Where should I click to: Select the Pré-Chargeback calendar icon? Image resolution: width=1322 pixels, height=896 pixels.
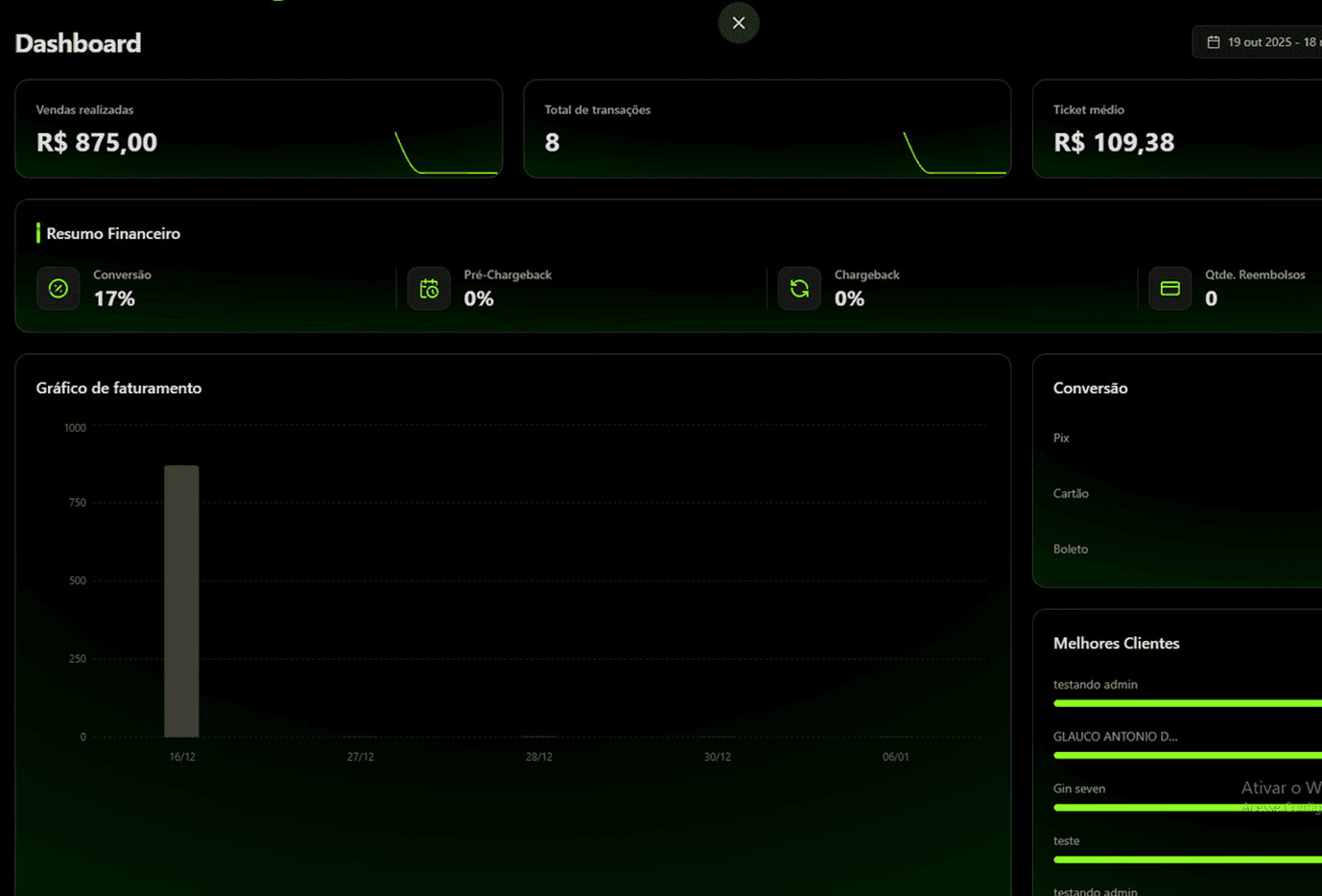point(429,288)
